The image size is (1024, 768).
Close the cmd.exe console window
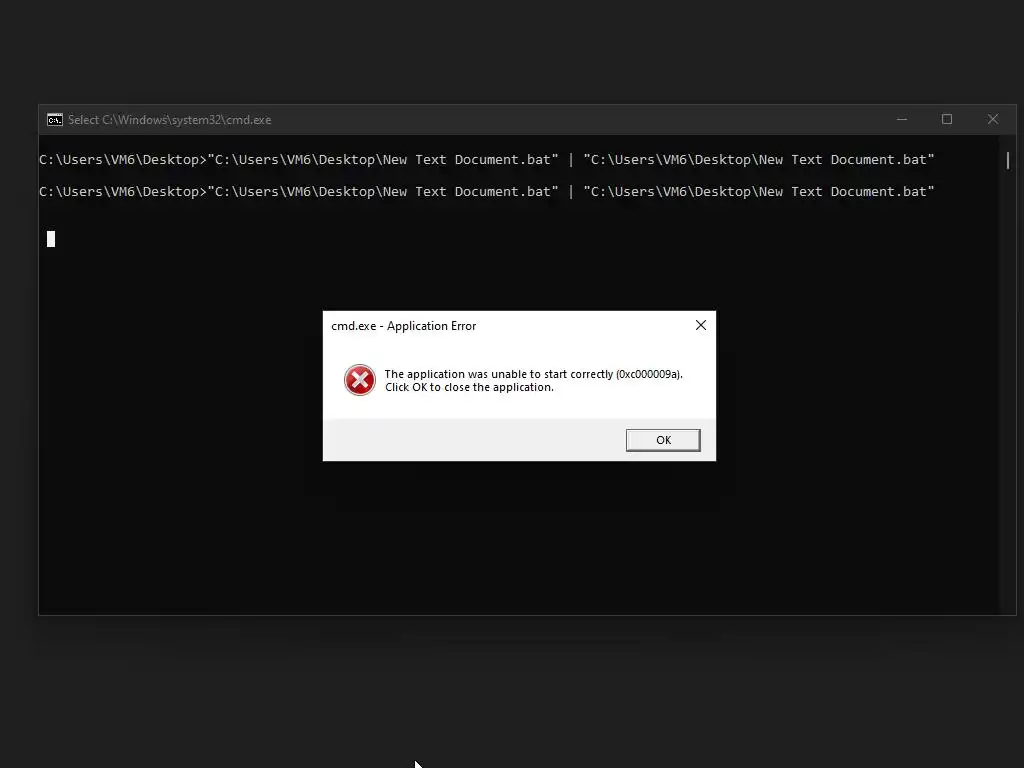[993, 120]
